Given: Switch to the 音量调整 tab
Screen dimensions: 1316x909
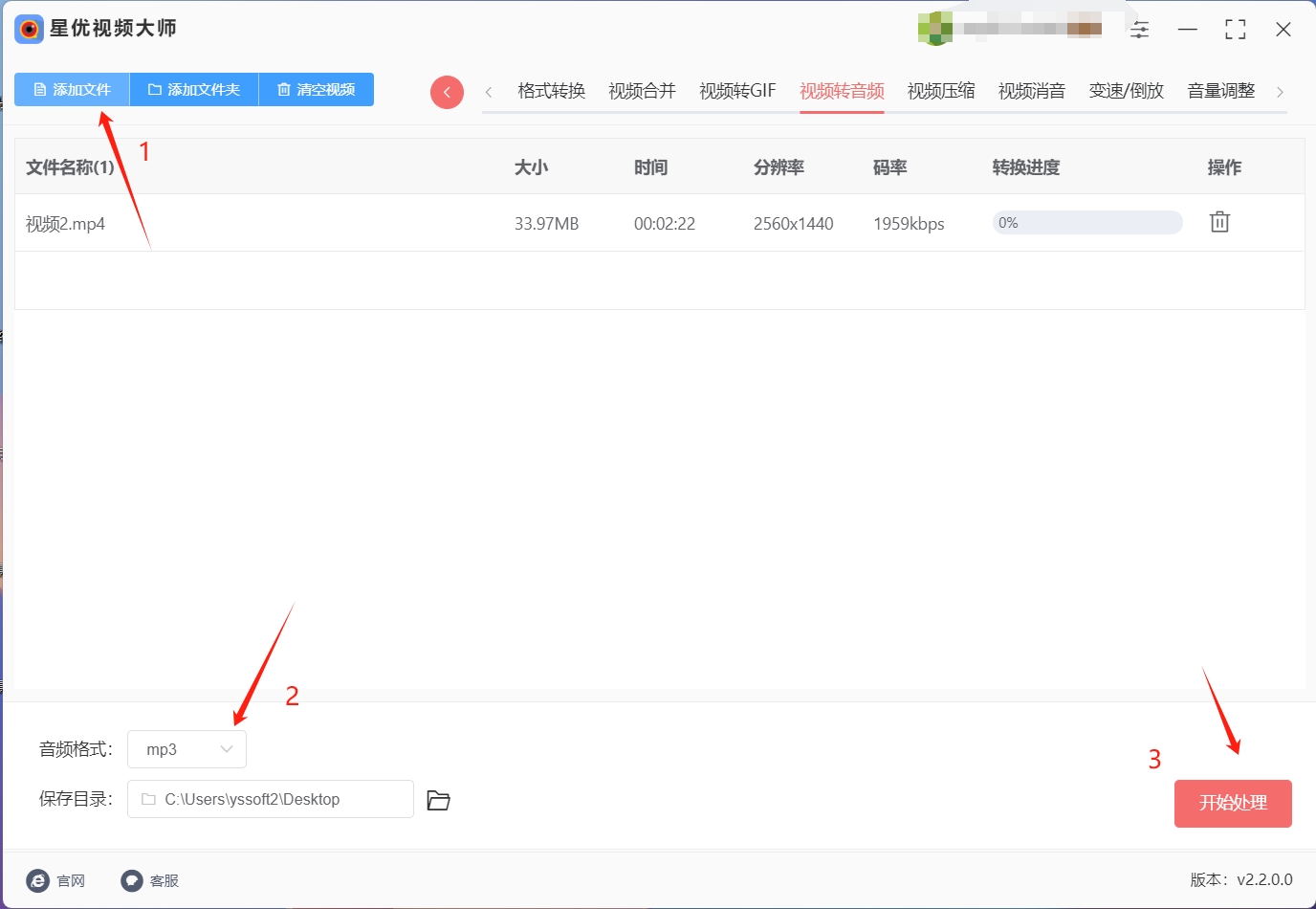Looking at the screenshot, I should 1221,91.
